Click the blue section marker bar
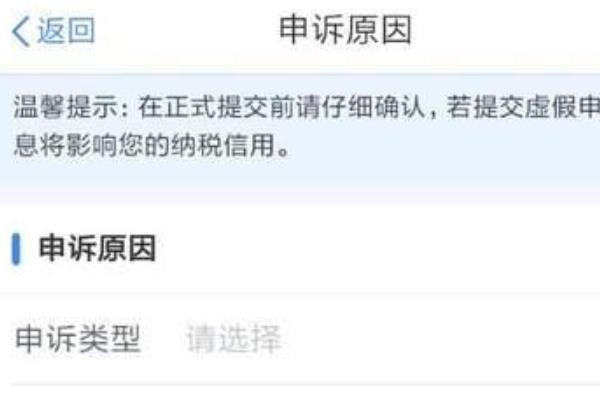This screenshot has height=400, width=600. coord(16,249)
